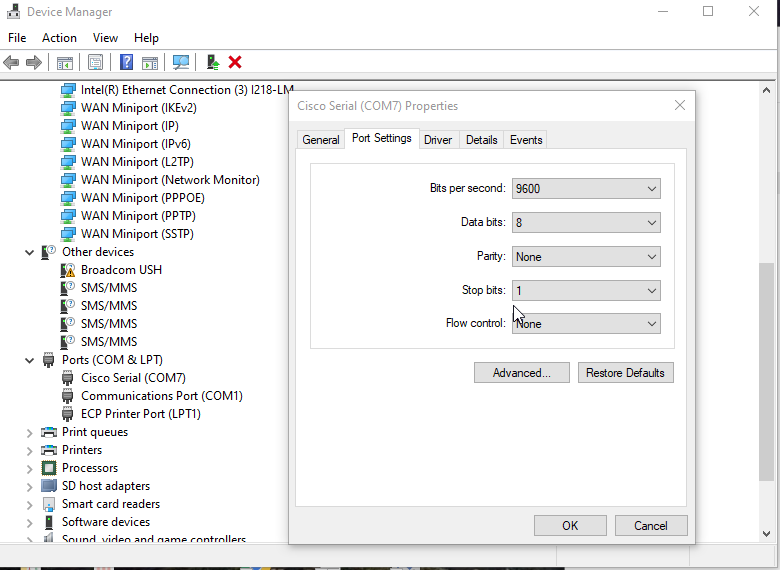Screen dimensions: 780x570
Task: Click the Advanced... button
Action: (521, 373)
